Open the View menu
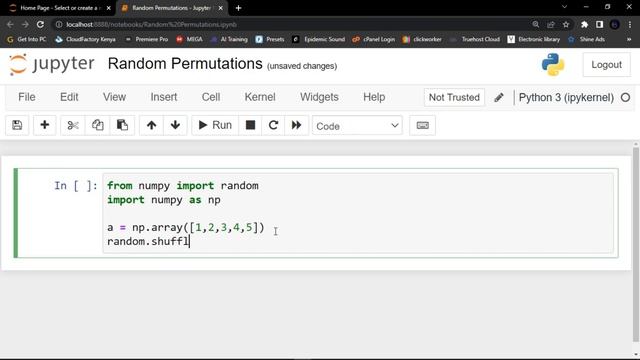 [114, 97]
